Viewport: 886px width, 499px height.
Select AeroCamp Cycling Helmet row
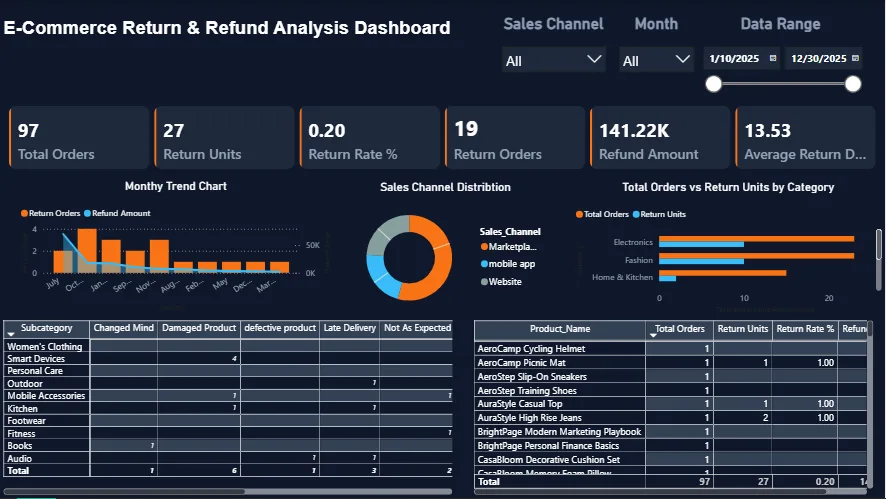pos(671,349)
